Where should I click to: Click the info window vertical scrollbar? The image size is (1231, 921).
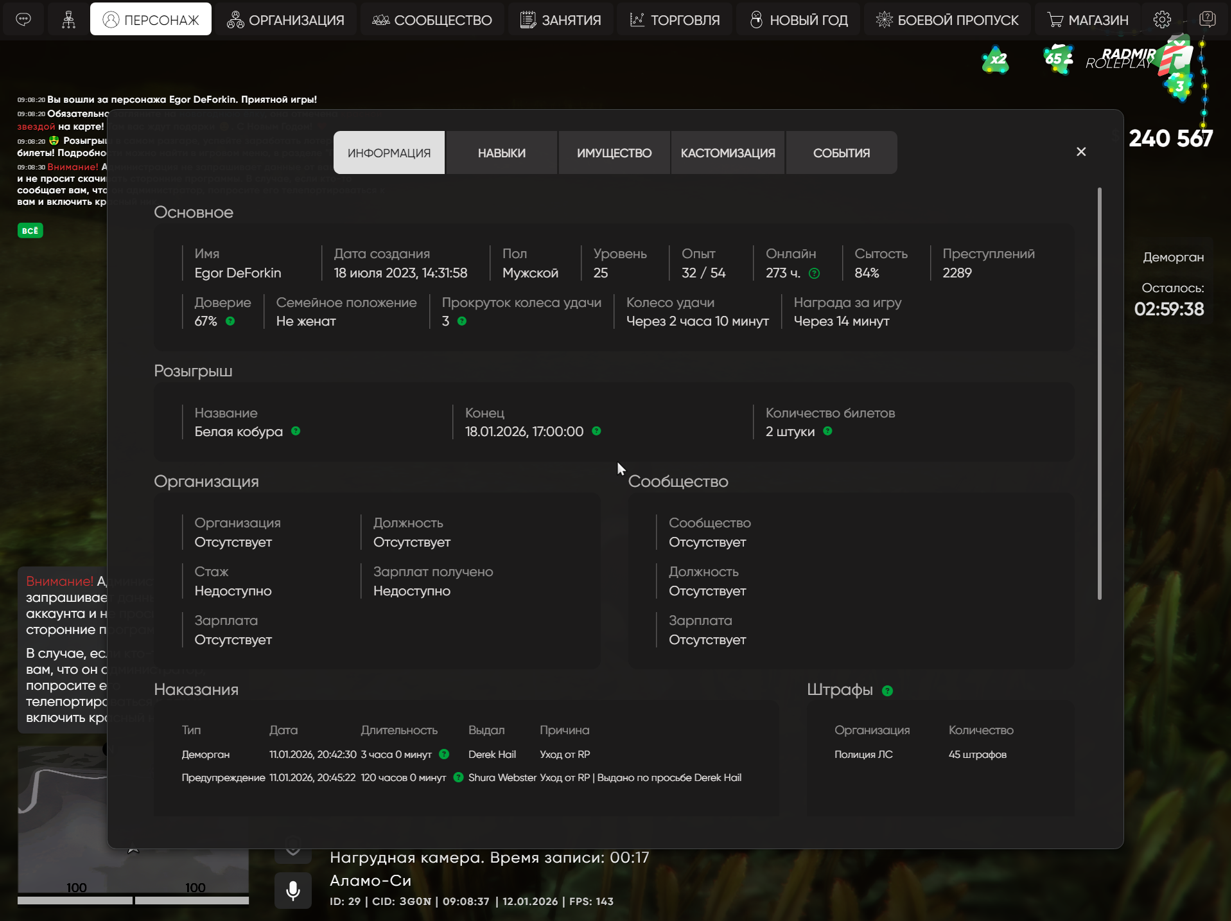coord(1100,393)
